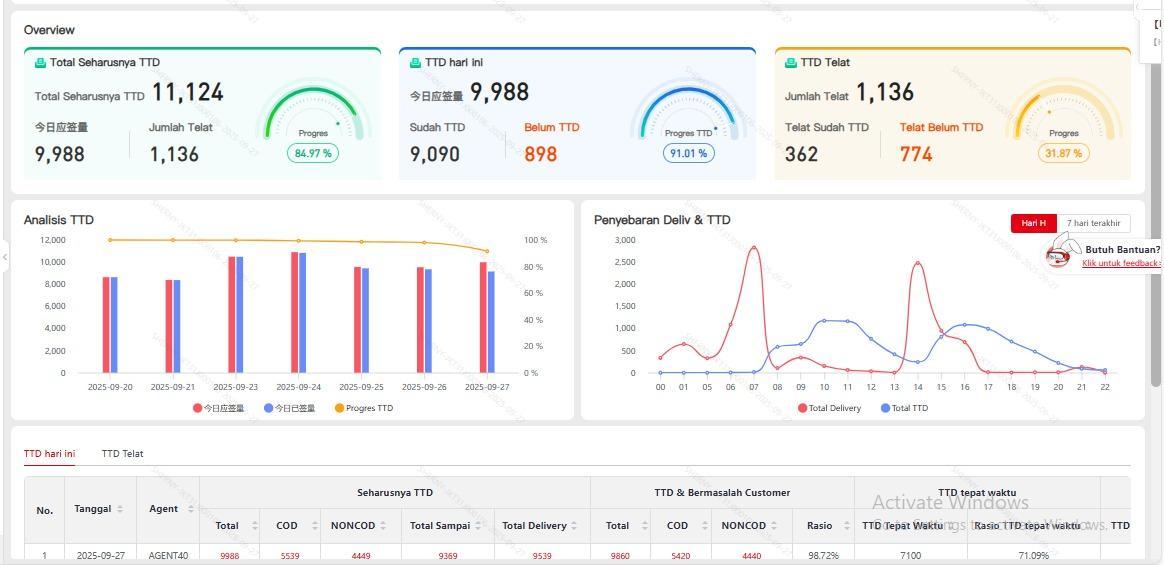Viewport: 1164px width, 565px height.
Task: Collapse left sidebar with edge arrow
Action: (5, 257)
